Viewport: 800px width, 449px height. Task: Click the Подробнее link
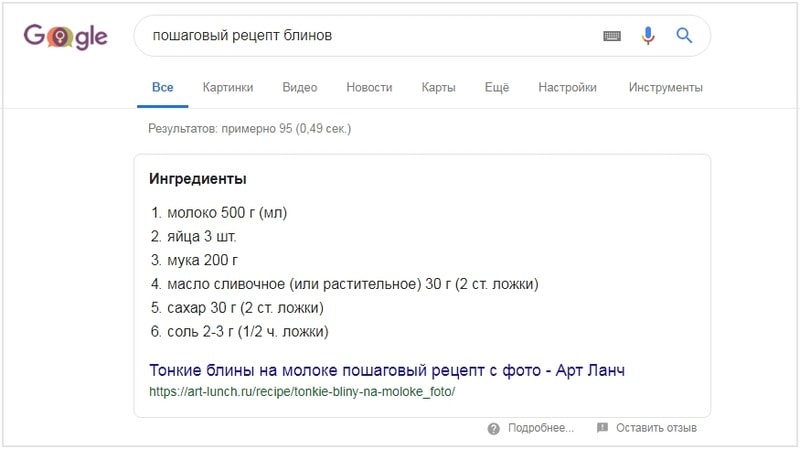[x=541, y=428]
